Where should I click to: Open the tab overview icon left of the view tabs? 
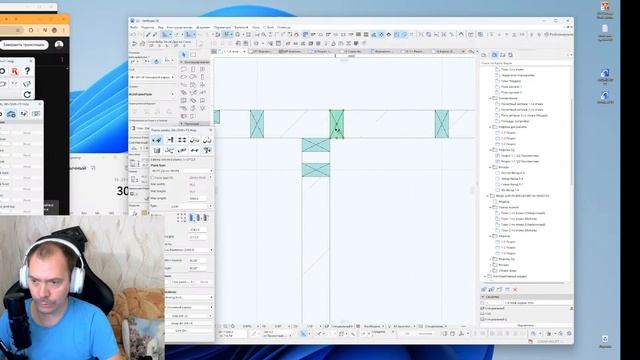tap(214, 51)
